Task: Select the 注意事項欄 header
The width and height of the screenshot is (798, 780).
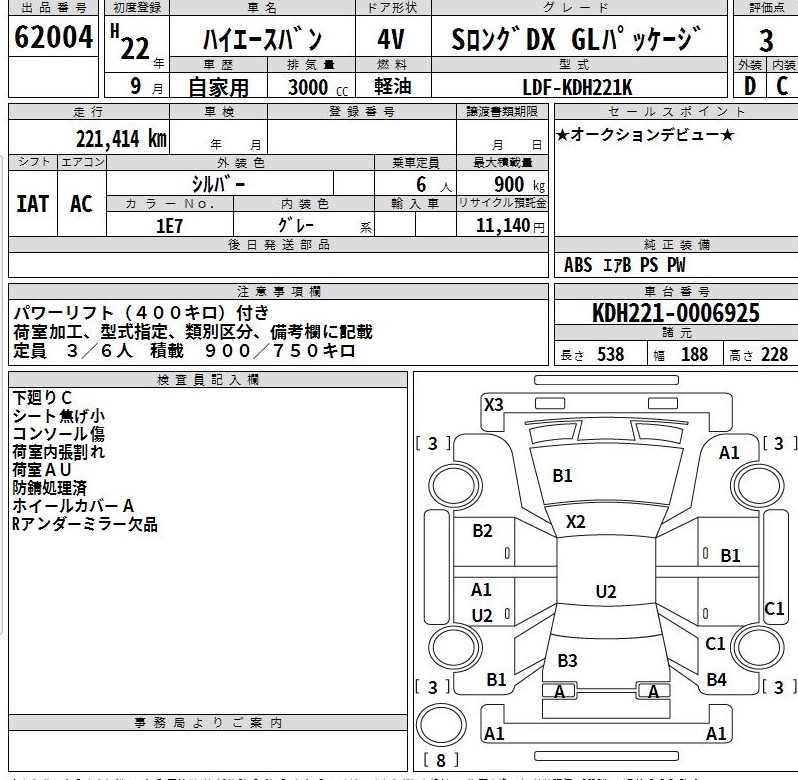Action: click(279, 292)
